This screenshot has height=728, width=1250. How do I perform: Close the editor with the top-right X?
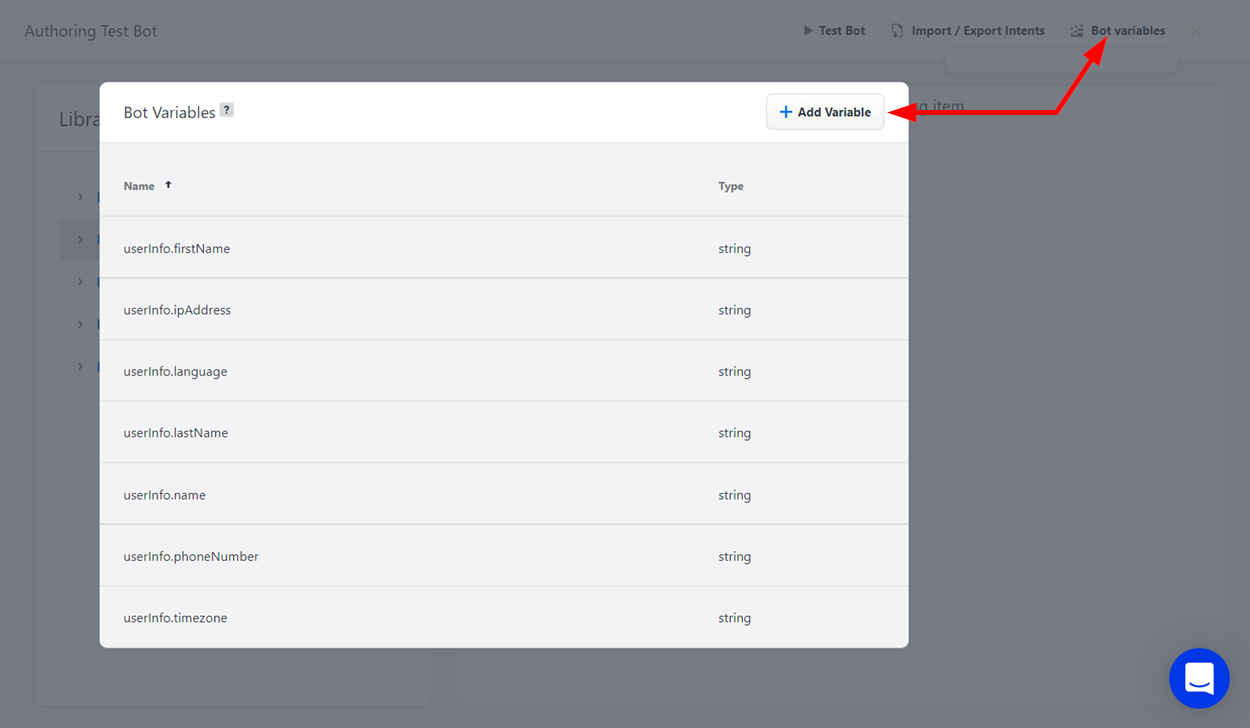pos(1196,31)
